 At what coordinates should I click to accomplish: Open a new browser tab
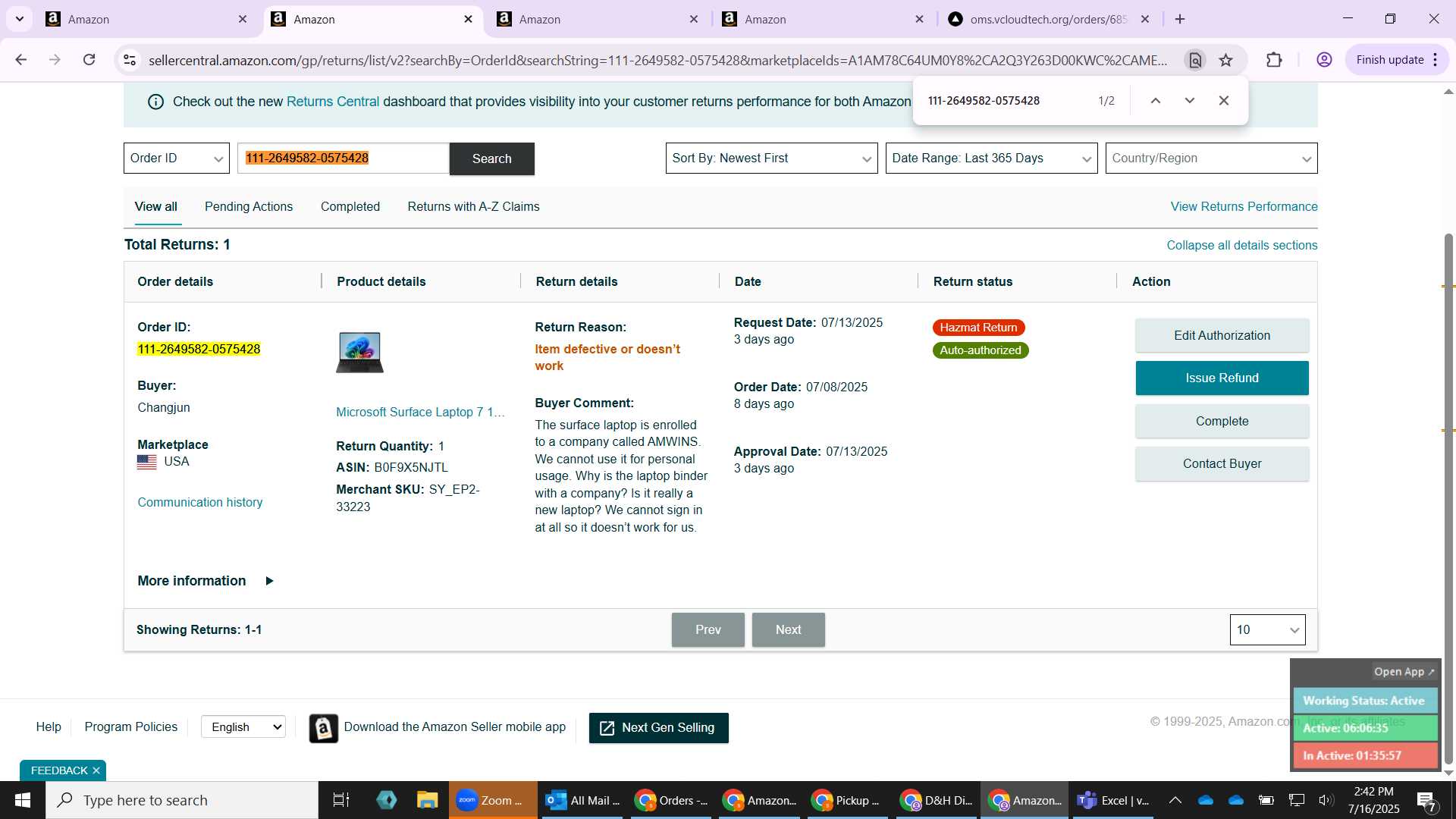[1180, 19]
